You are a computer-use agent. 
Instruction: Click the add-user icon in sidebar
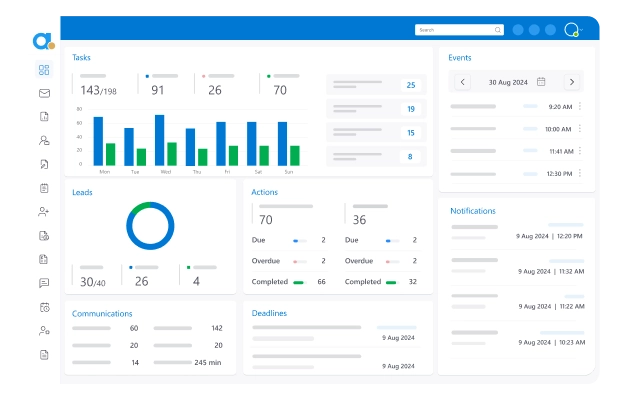(x=44, y=211)
